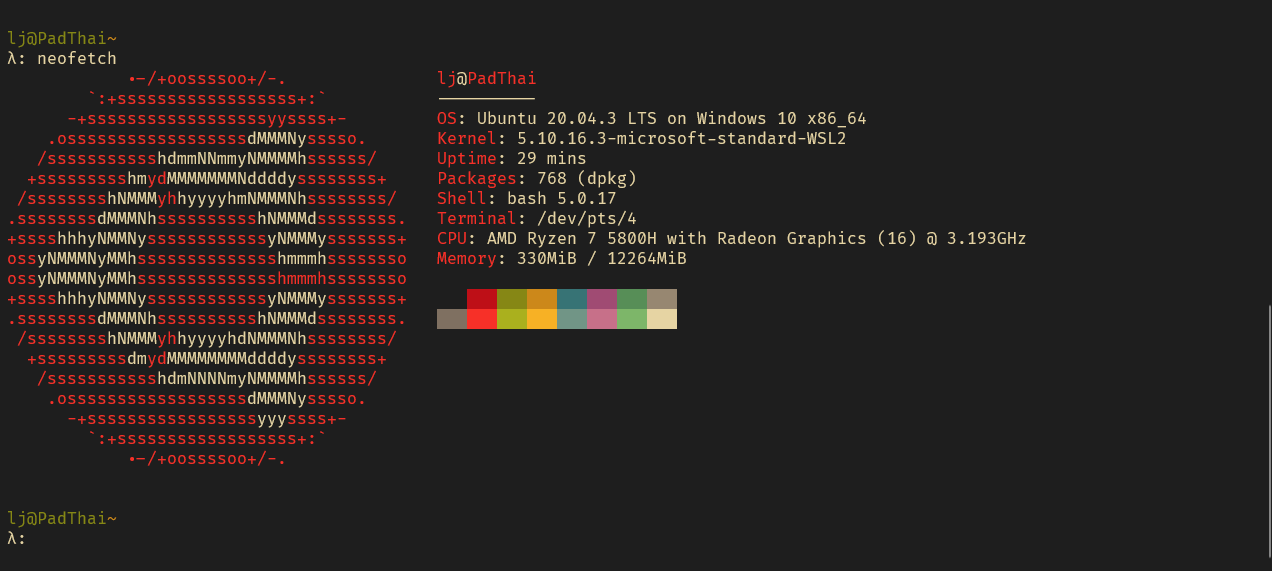This screenshot has height=571, width=1272.
Task: Click the OS line showing Ubuntu 20.04.3
Action: coord(652,119)
